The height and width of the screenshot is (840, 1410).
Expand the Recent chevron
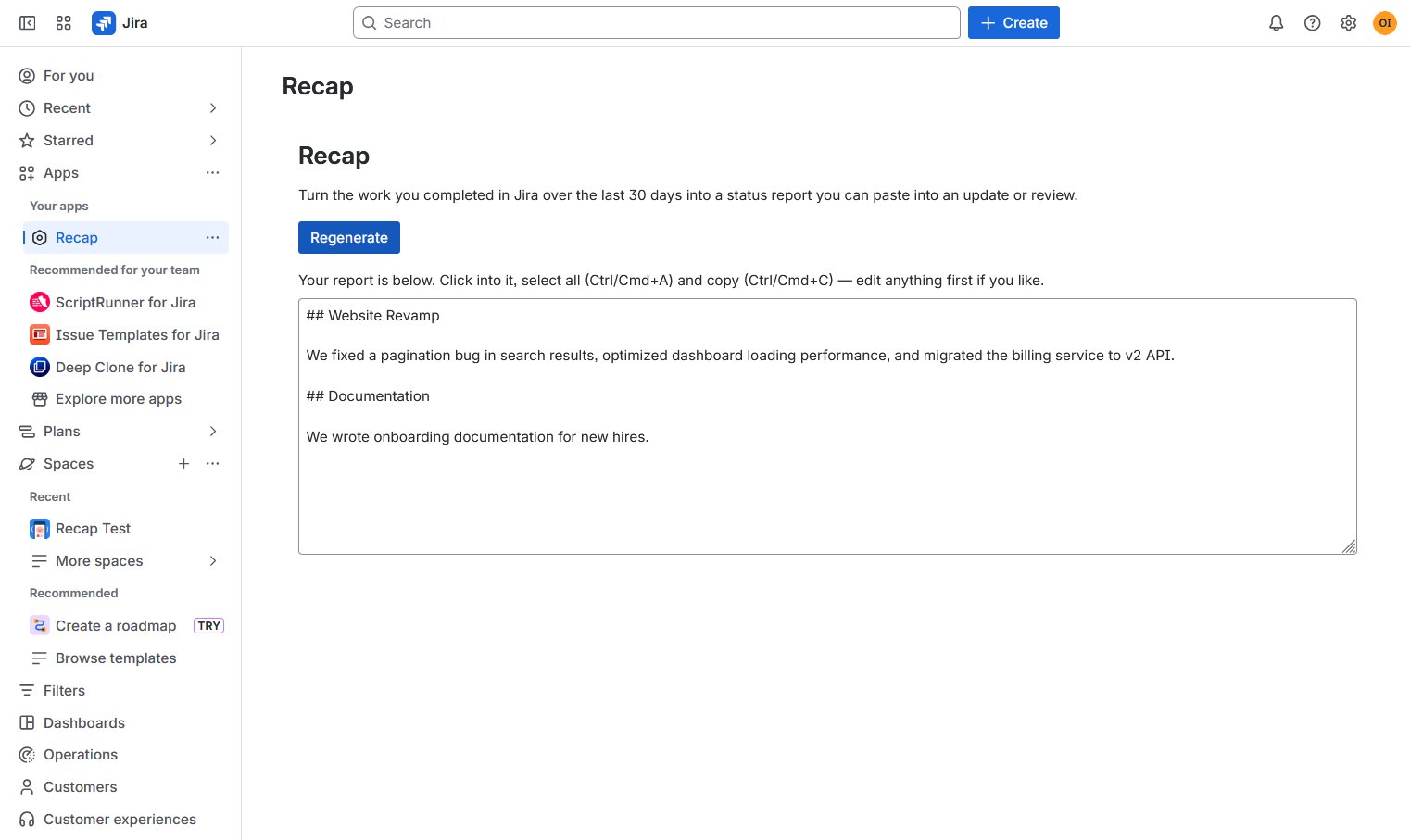(213, 108)
